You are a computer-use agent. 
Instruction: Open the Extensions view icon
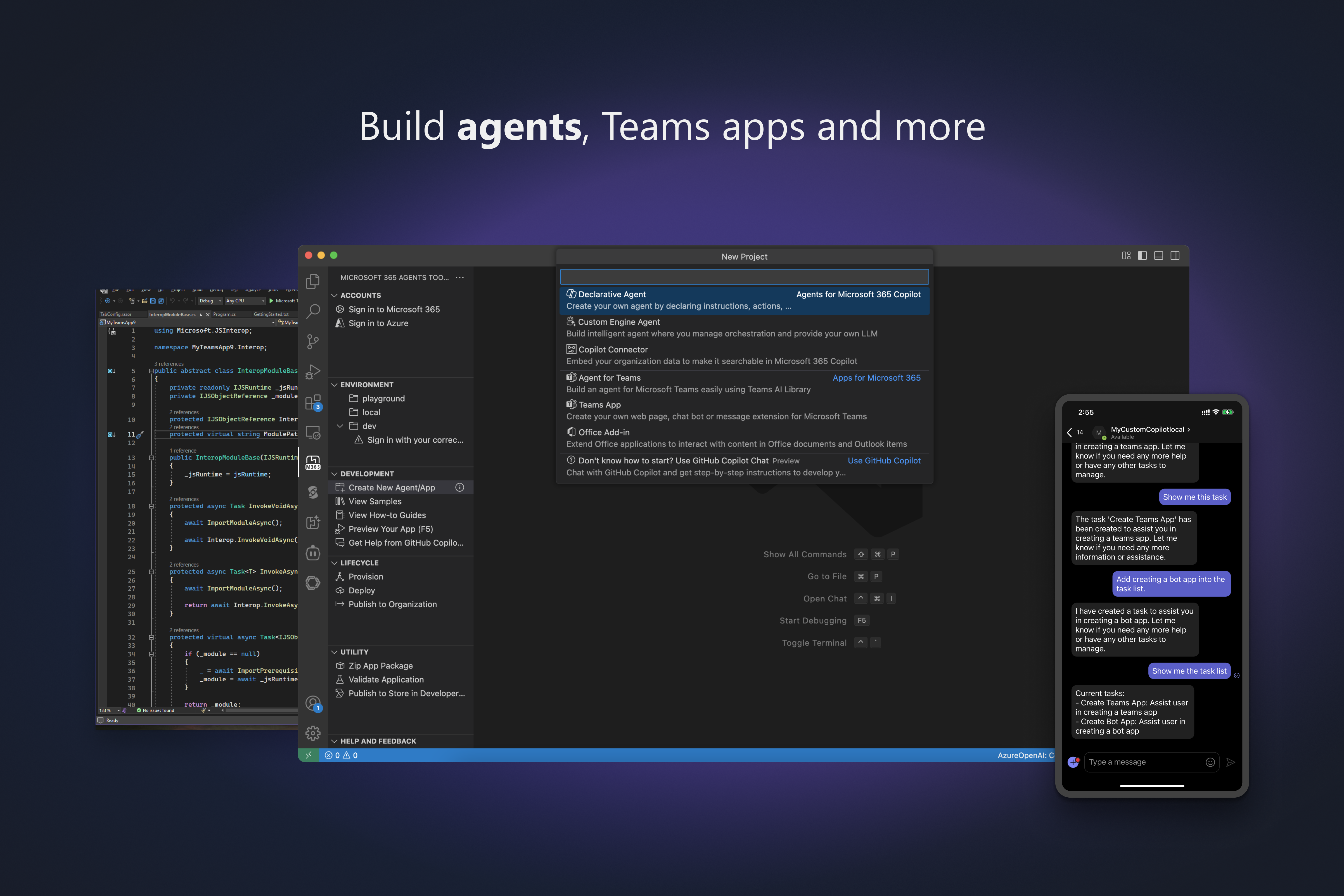(312, 403)
